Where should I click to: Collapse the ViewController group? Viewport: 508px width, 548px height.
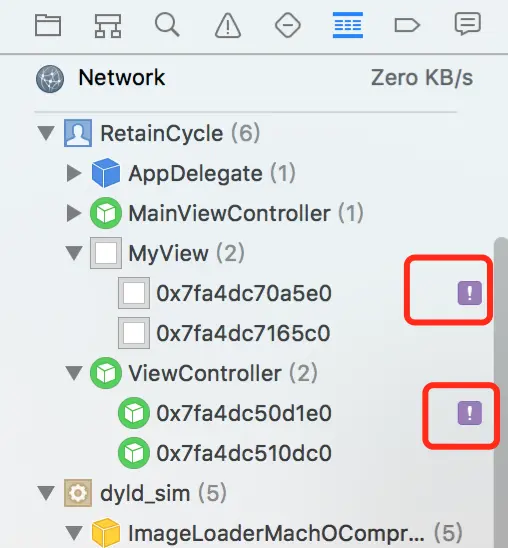[74, 373]
